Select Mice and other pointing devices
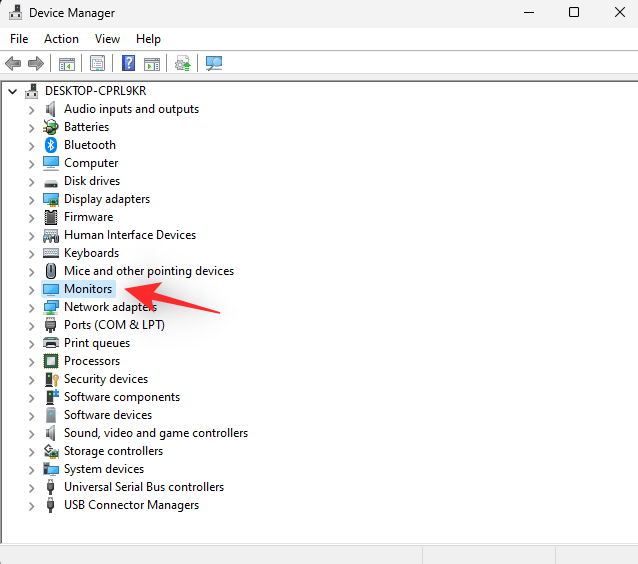 pyautogui.click(x=149, y=271)
